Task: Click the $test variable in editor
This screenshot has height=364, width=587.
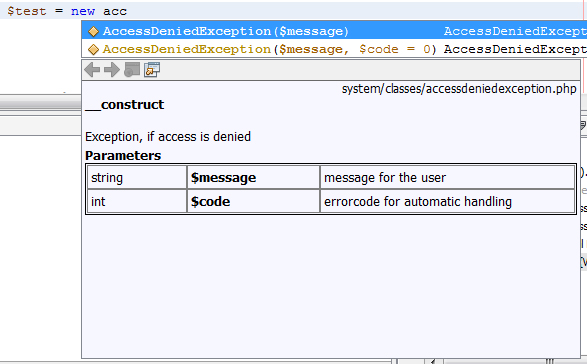Action: [27, 11]
